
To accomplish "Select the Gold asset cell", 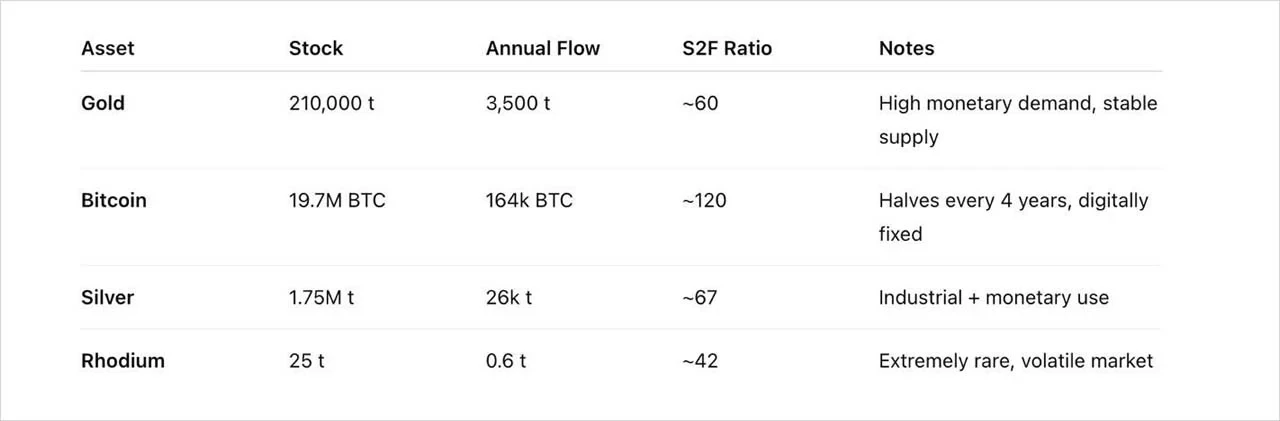I will pyautogui.click(x=103, y=103).
